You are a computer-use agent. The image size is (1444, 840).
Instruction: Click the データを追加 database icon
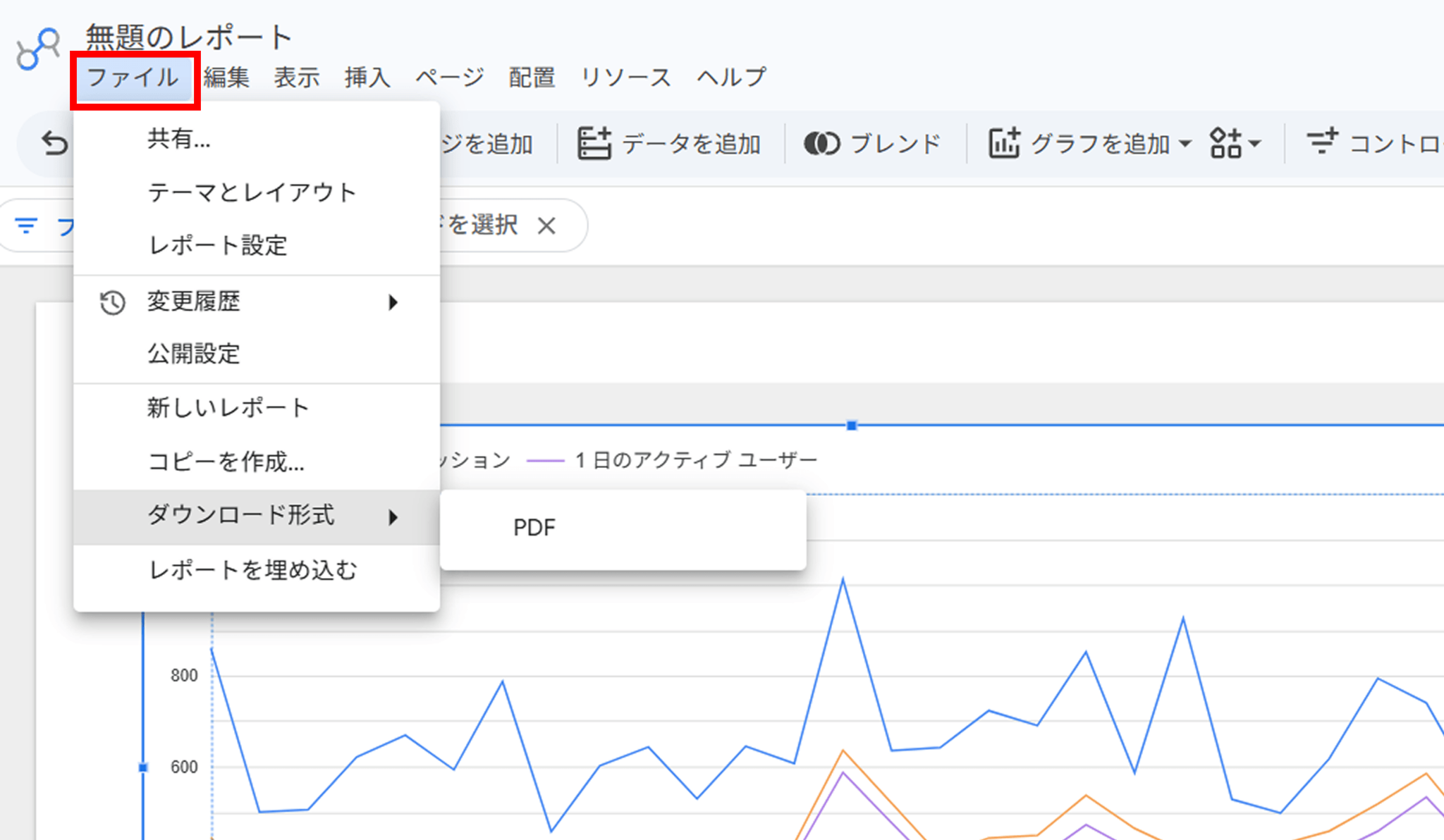point(594,144)
